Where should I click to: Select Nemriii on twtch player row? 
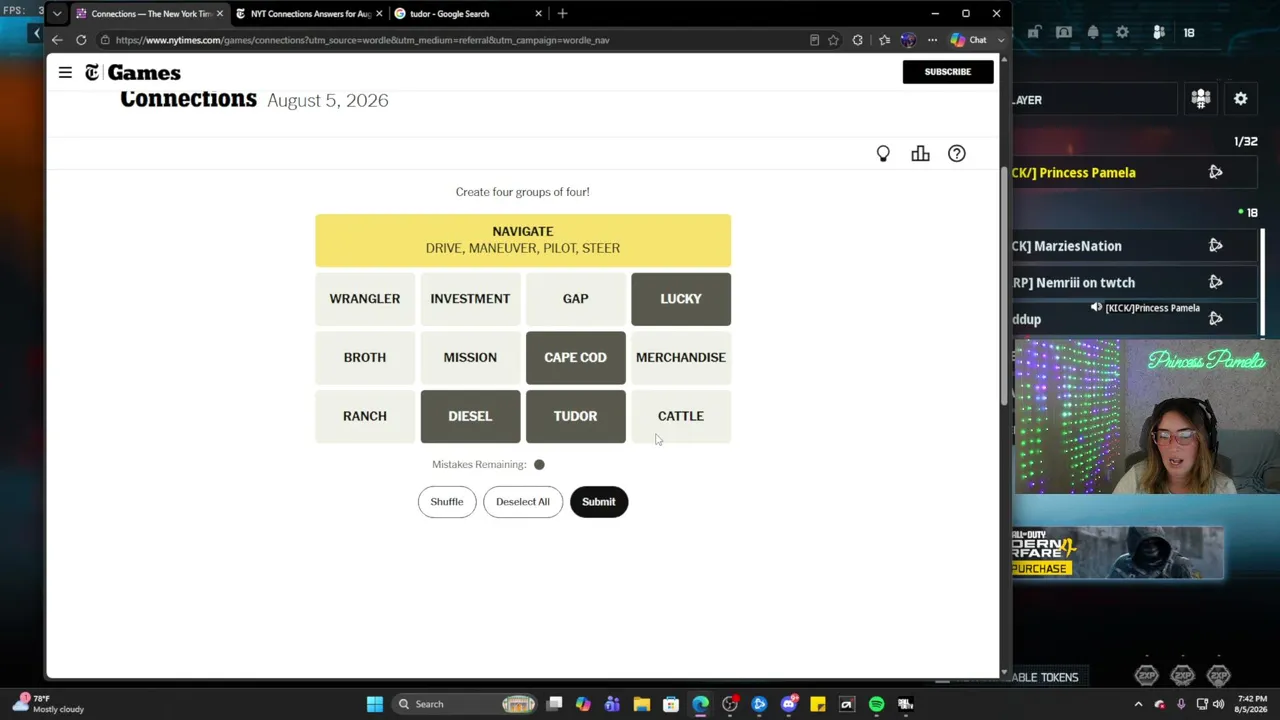coord(1136,283)
